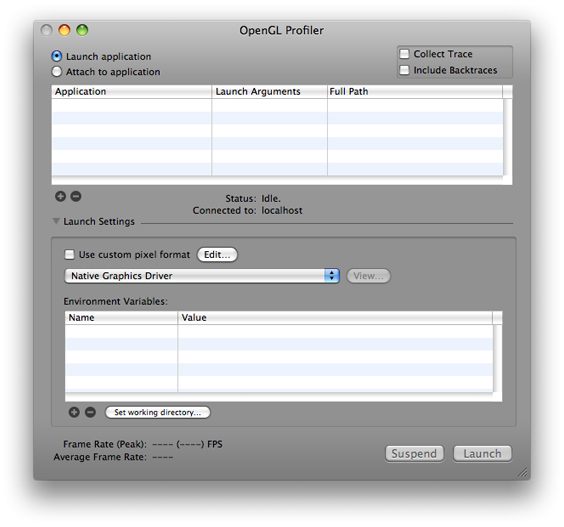Select the Attach to application radio button

pos(57,72)
